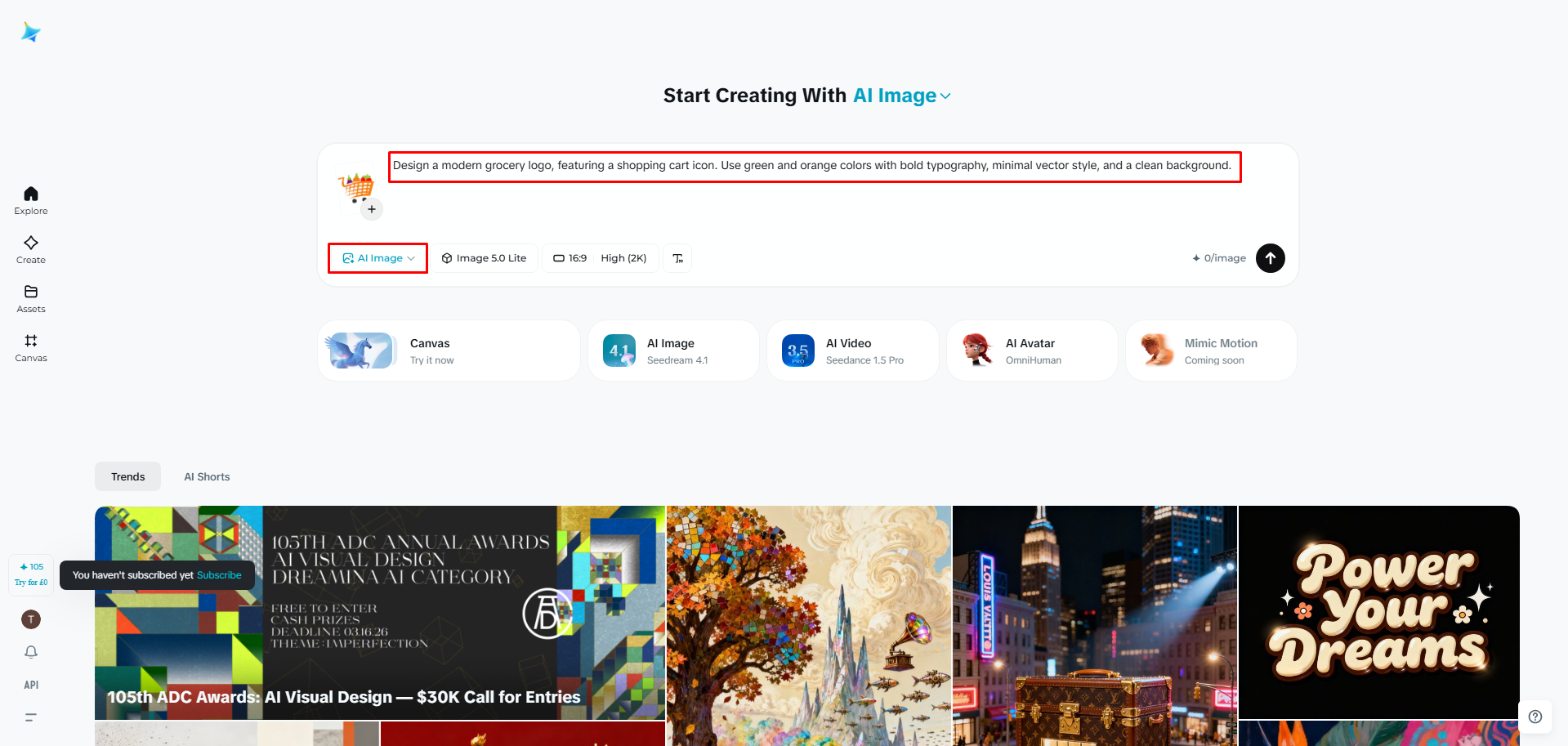Select the Trends tab
This screenshot has height=746, width=1568.
click(127, 476)
